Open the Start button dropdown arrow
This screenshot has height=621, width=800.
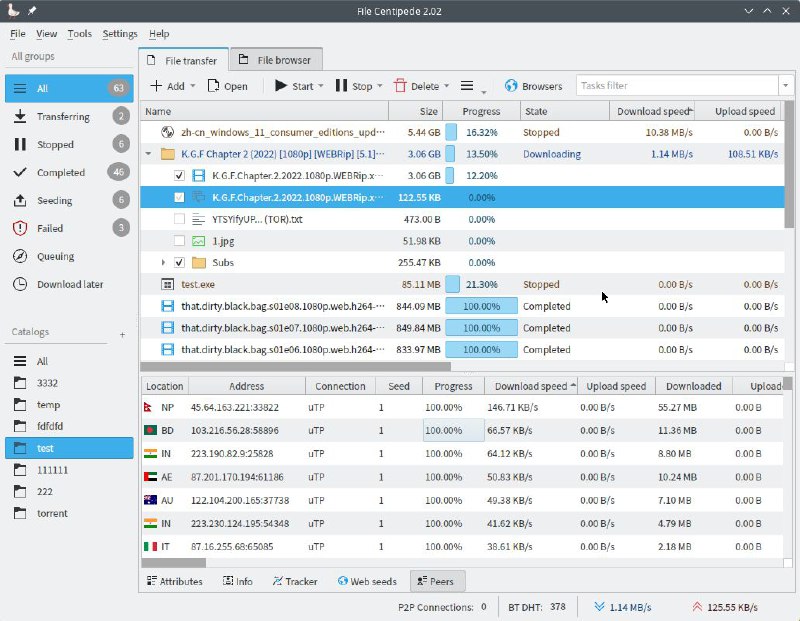coord(321,87)
